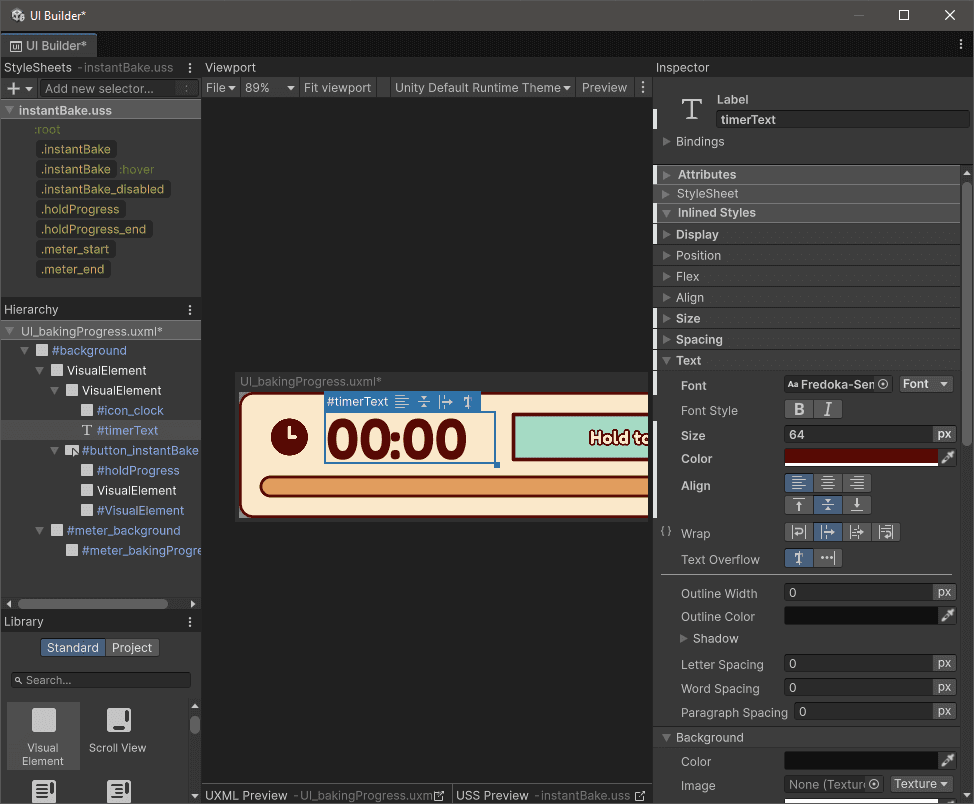974x804 pixels.
Task: Click the font asset object picker
Action: pos(884,384)
